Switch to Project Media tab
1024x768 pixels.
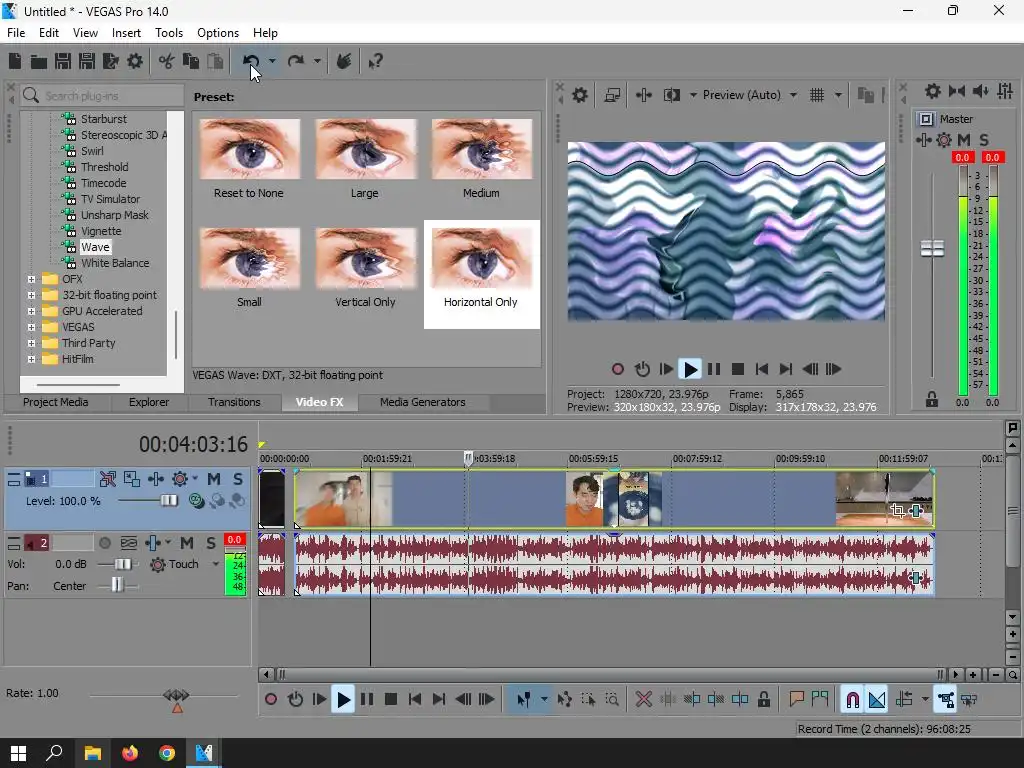[x=56, y=402]
